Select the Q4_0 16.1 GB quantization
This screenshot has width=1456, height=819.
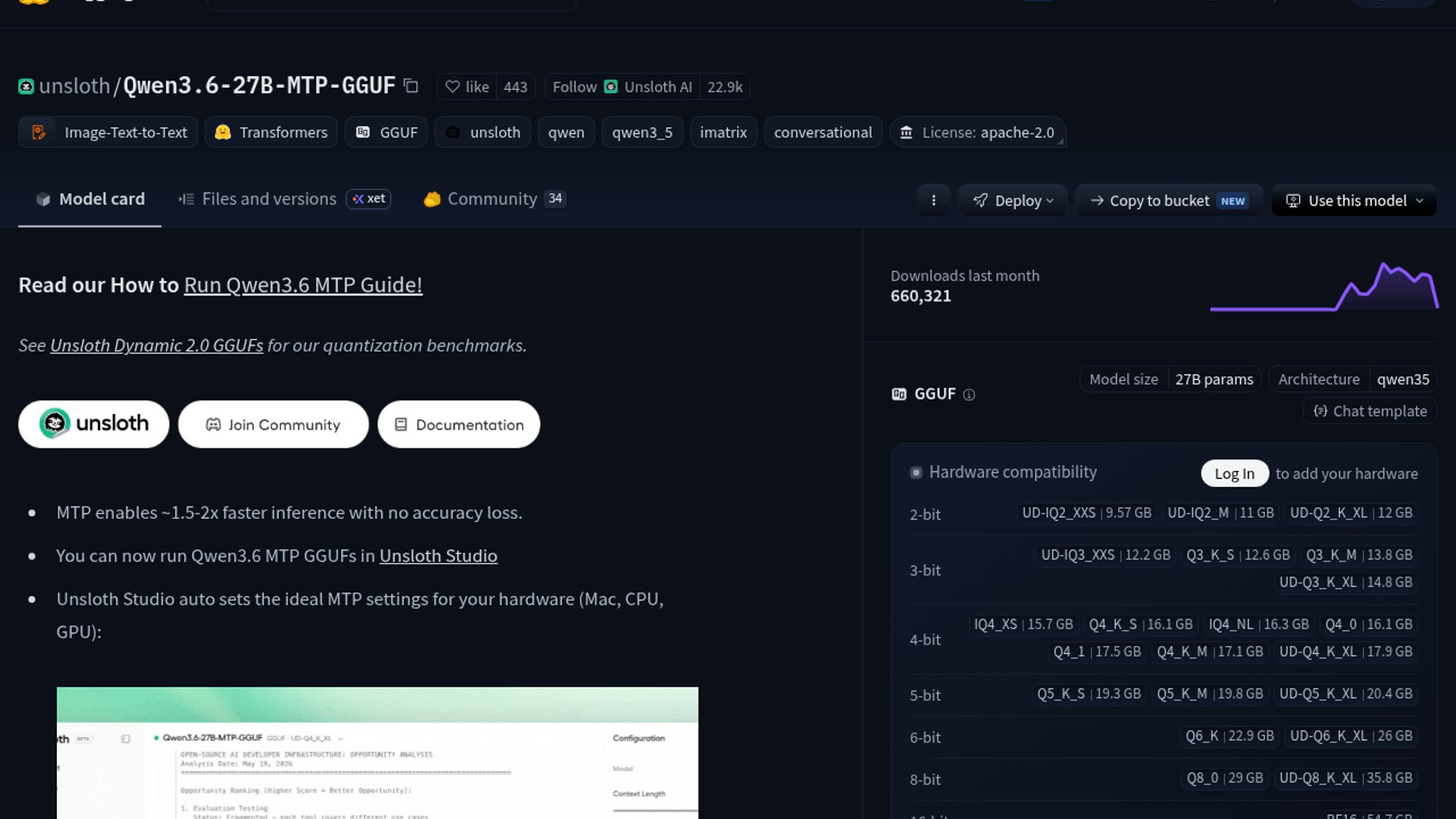[x=1369, y=624]
